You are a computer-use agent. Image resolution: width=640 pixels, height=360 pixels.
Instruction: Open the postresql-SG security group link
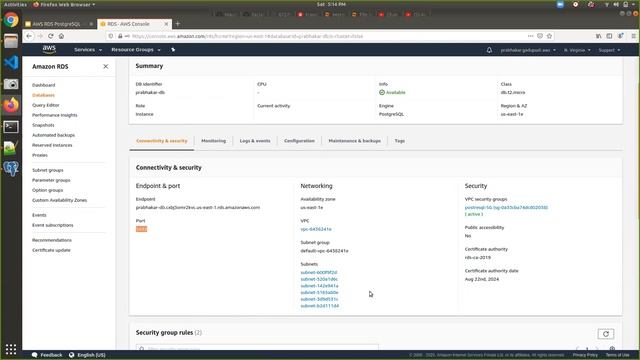506,207
